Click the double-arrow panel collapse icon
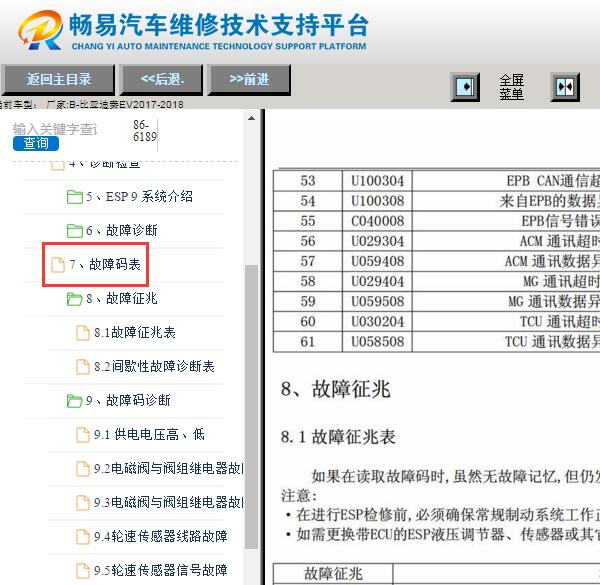 (x=565, y=87)
